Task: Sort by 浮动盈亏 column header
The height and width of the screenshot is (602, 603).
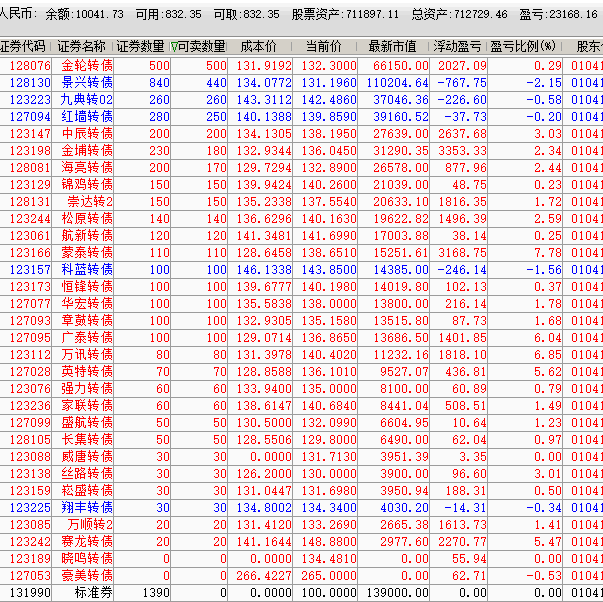Action: (458, 47)
